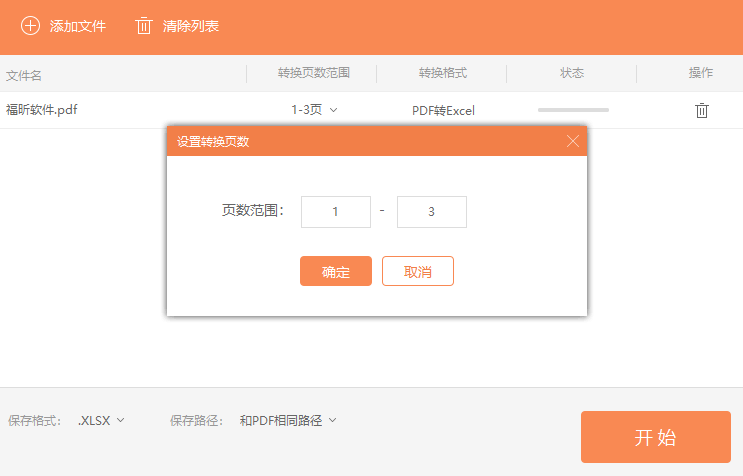The width and height of the screenshot is (743, 476).
Task: Click the PDF转Excel format cell
Action: point(443,111)
